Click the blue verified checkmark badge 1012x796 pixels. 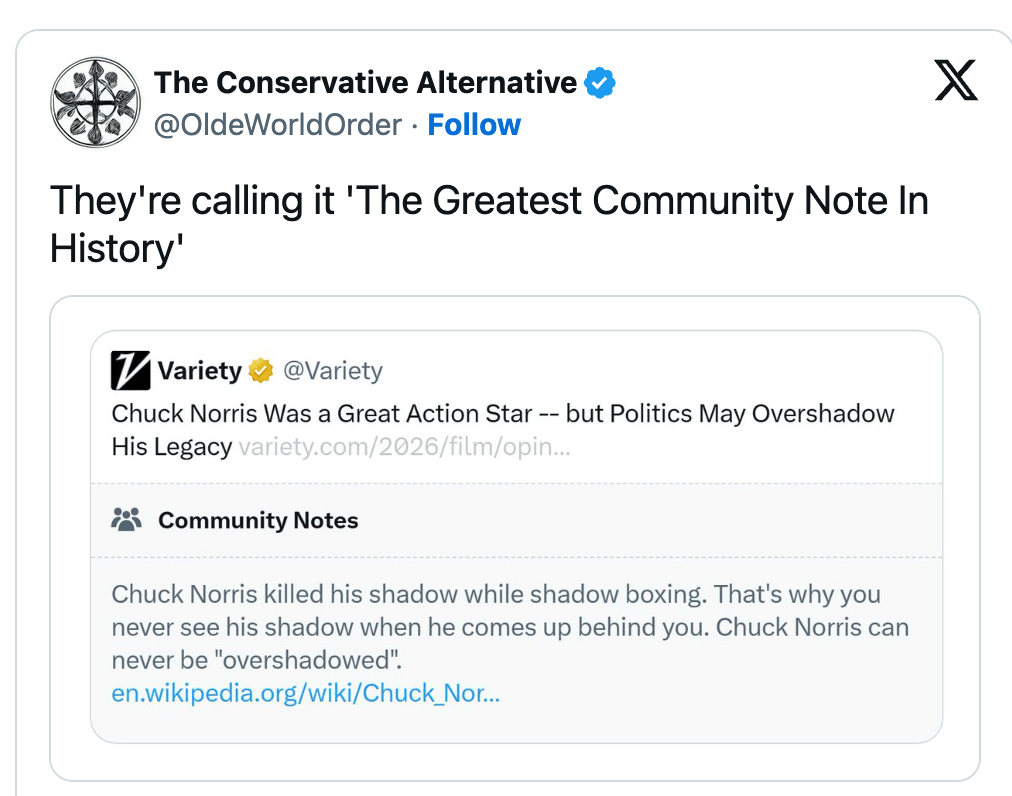599,83
